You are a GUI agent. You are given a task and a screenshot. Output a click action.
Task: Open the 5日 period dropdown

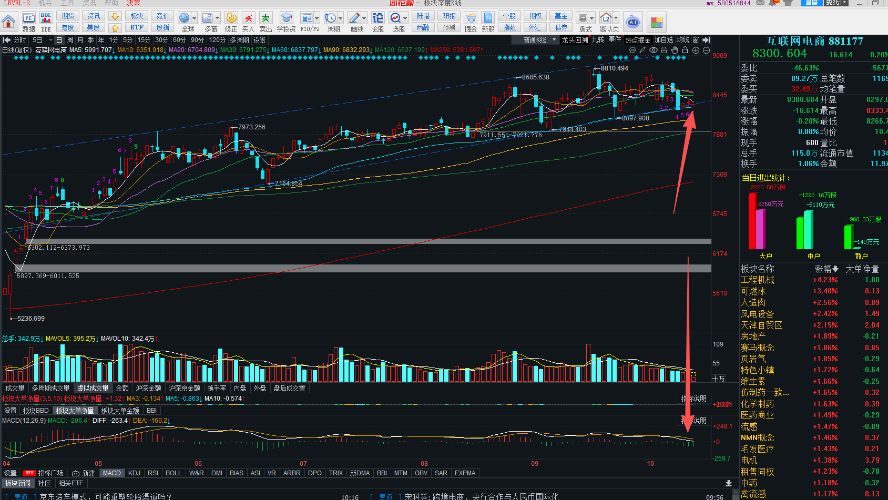pos(41,40)
